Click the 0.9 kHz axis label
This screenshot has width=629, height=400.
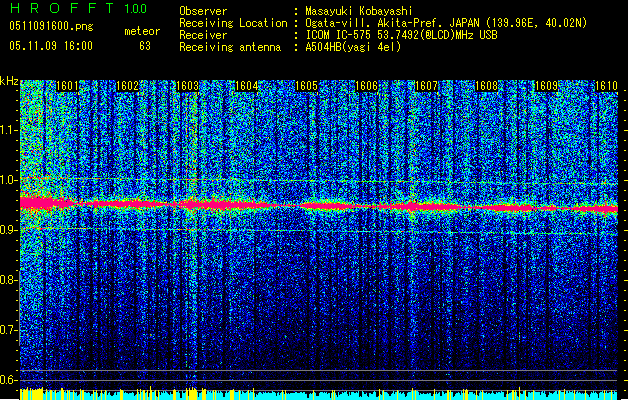pyautogui.click(x=9, y=230)
